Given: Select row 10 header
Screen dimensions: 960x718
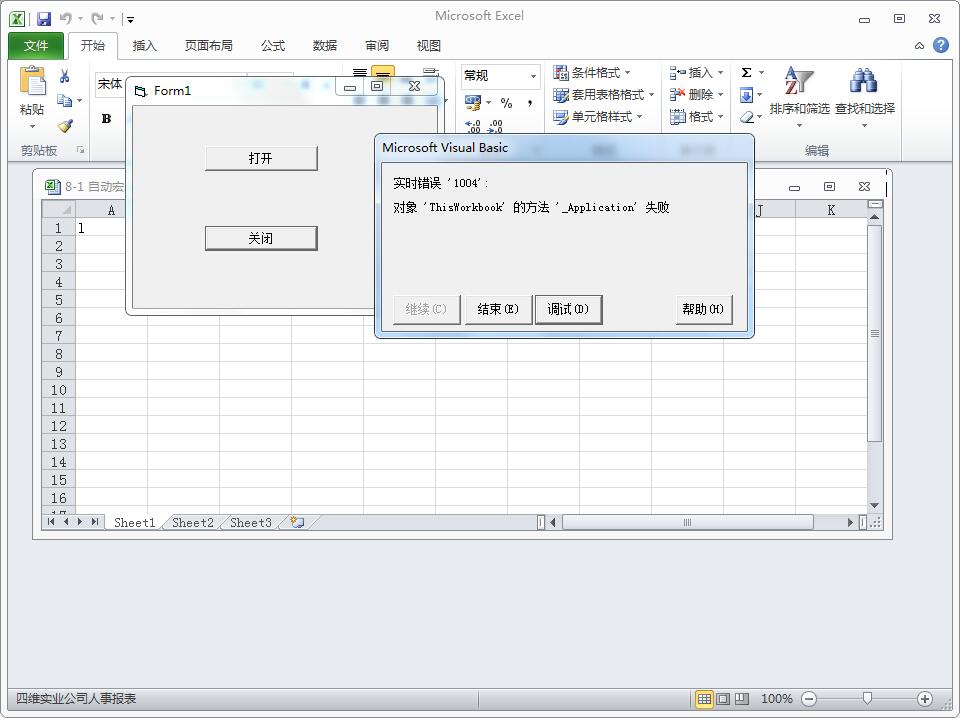Looking at the screenshot, I should pyautogui.click(x=59, y=390).
